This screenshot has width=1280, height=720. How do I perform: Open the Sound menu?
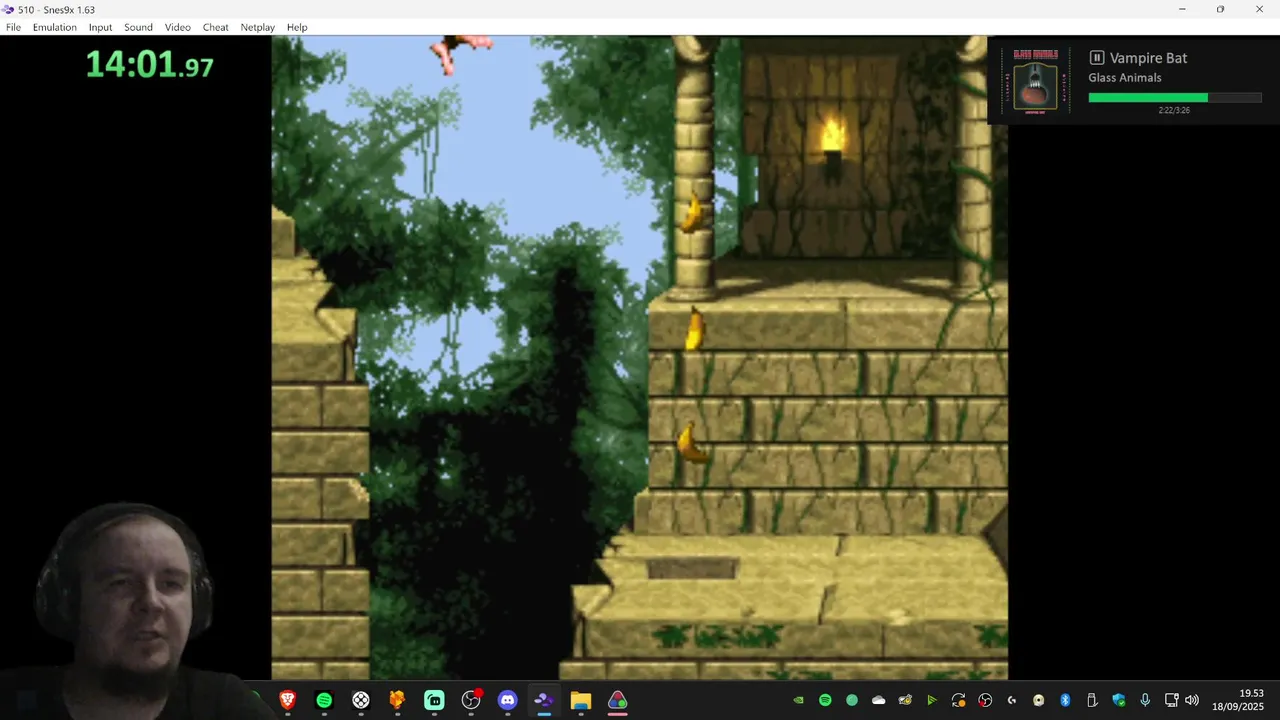pos(138,27)
